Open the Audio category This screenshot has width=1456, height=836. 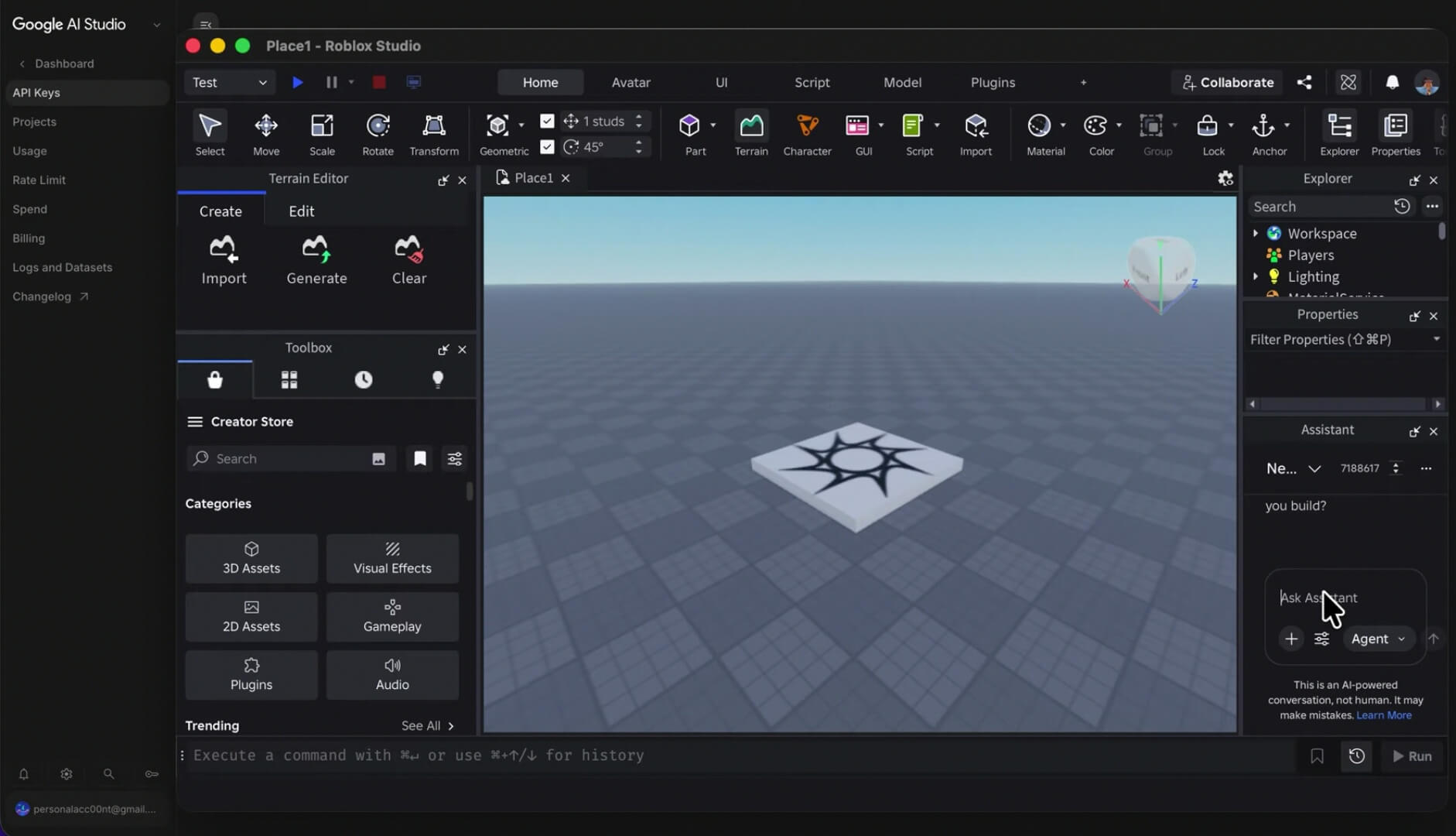tap(392, 675)
